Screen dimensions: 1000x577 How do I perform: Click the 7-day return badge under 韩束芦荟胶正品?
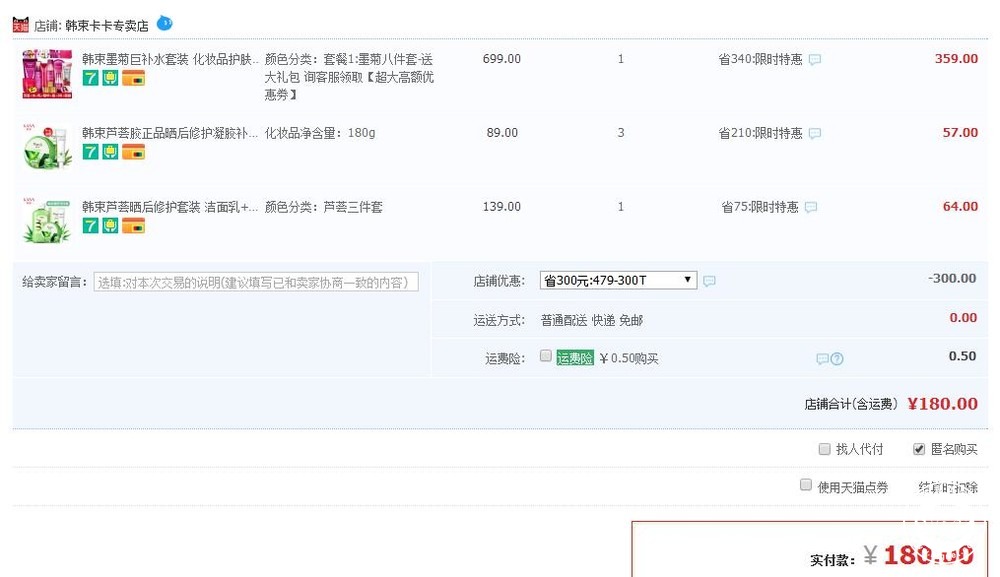coord(91,152)
